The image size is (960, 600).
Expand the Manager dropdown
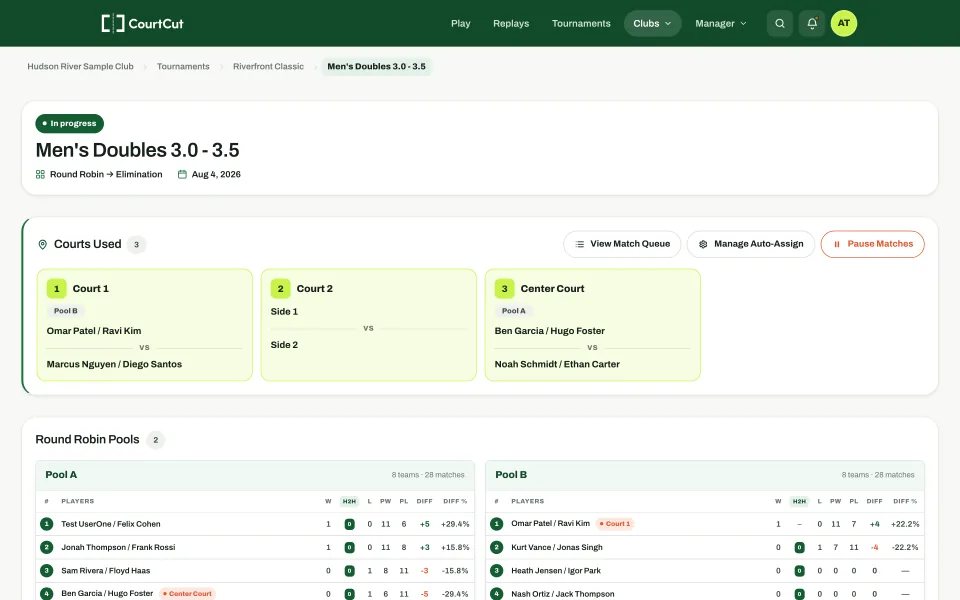click(721, 23)
